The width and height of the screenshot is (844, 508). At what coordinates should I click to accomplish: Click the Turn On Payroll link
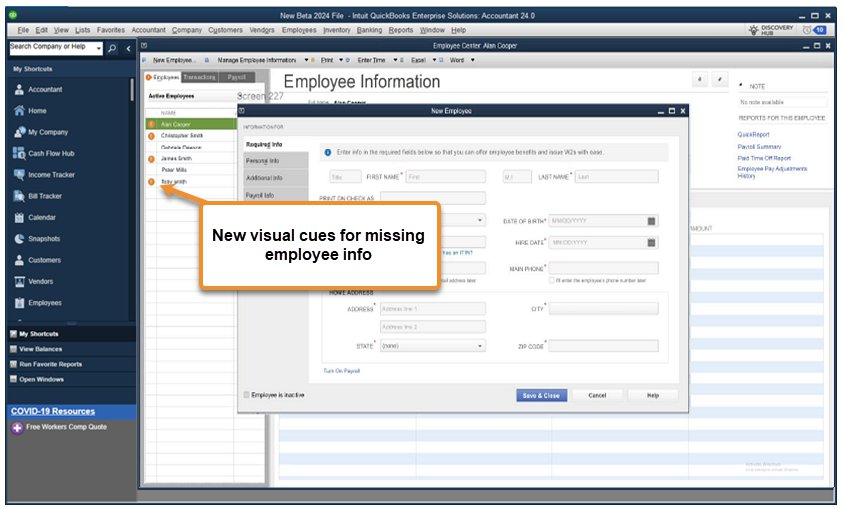pos(341,371)
